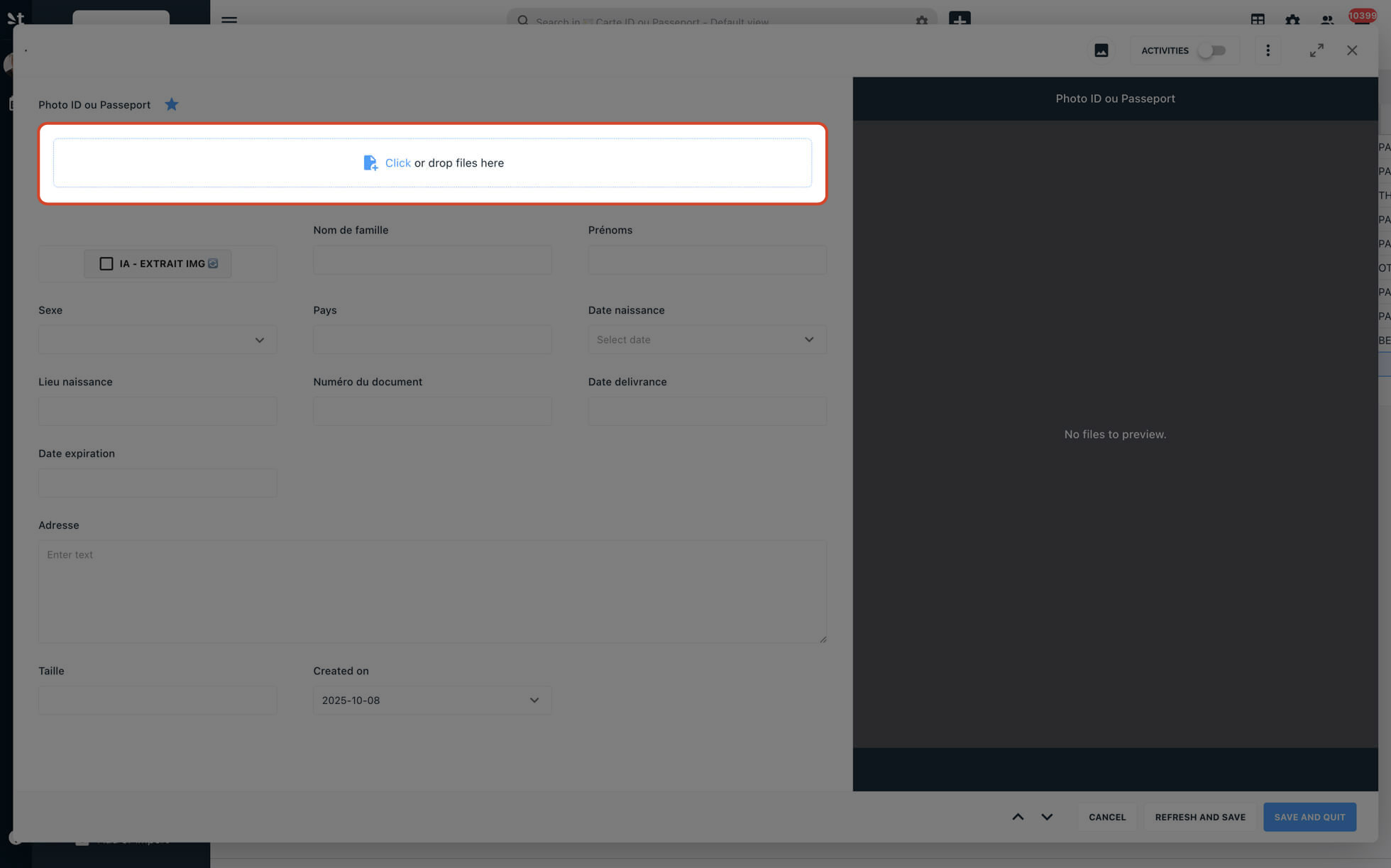Click the refresh icon on IA - EXTRAIT IMG
This screenshot has height=868, width=1391.
[213, 263]
